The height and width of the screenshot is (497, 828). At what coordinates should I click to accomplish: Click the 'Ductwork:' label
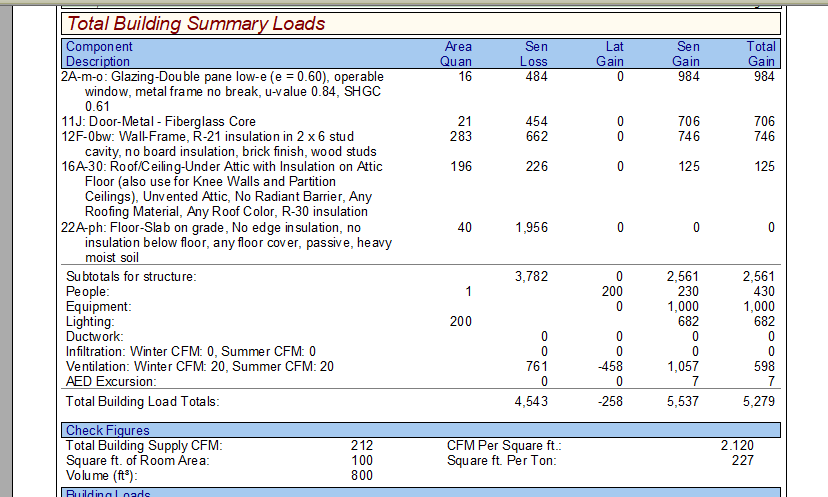tap(95, 336)
